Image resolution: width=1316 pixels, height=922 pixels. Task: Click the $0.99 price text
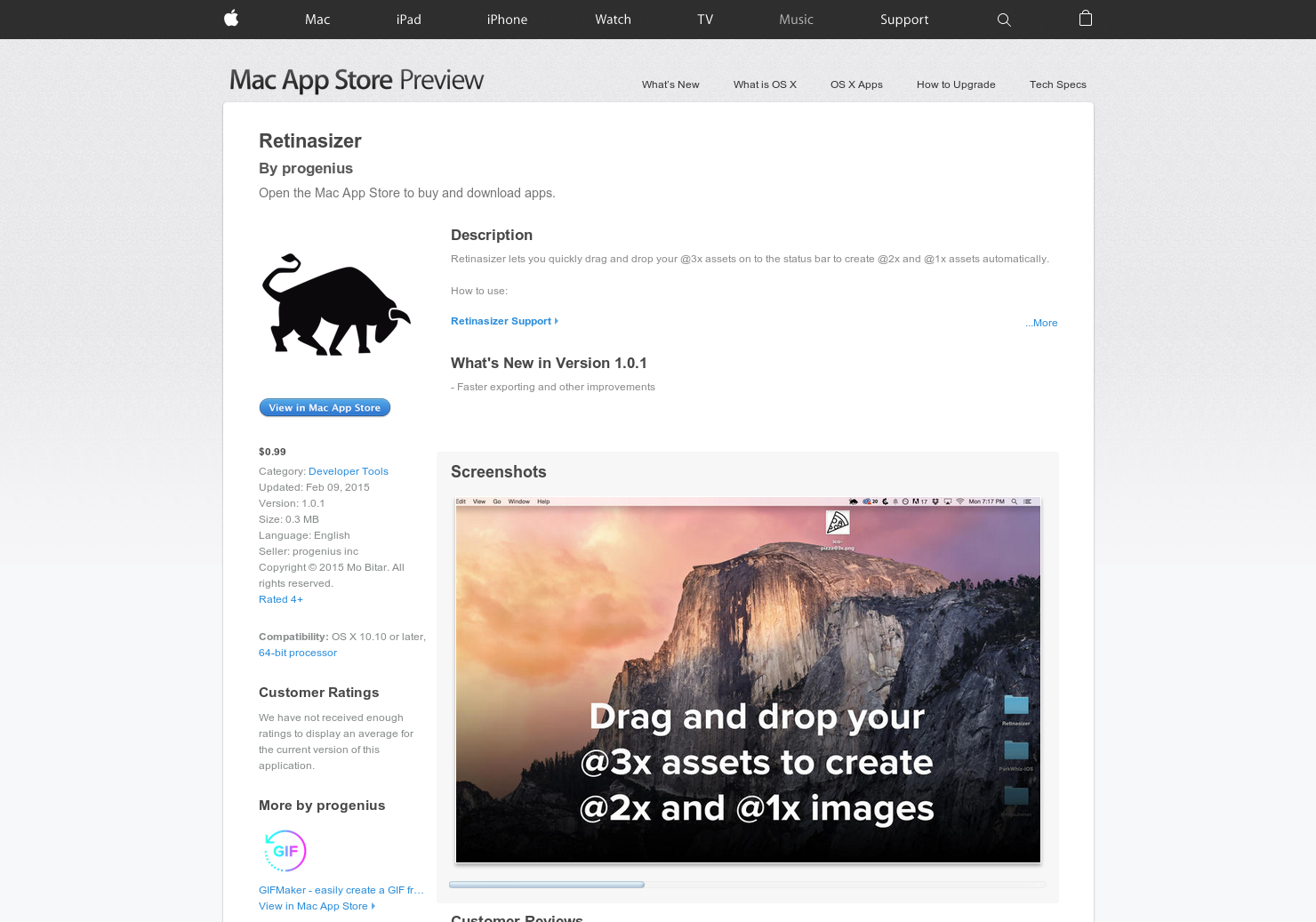pos(272,452)
